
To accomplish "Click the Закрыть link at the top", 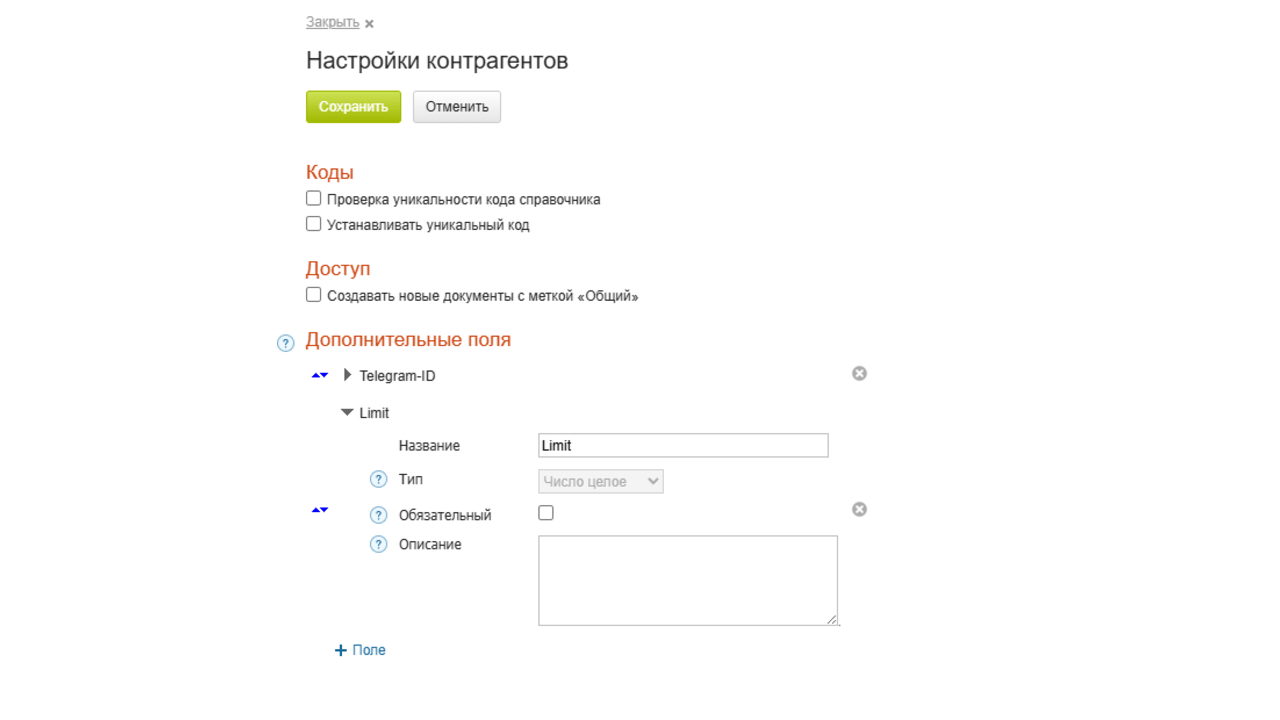I will pos(332,22).
